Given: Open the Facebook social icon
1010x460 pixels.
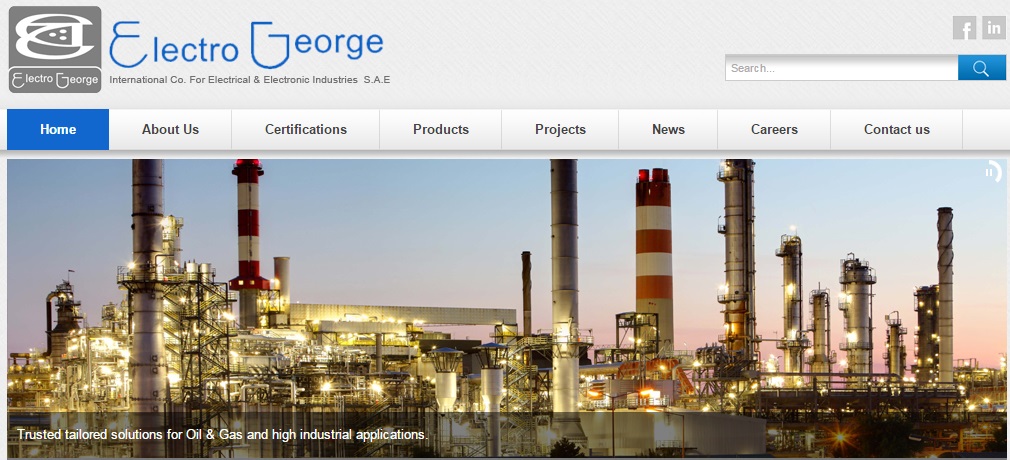Looking at the screenshot, I should (964, 28).
